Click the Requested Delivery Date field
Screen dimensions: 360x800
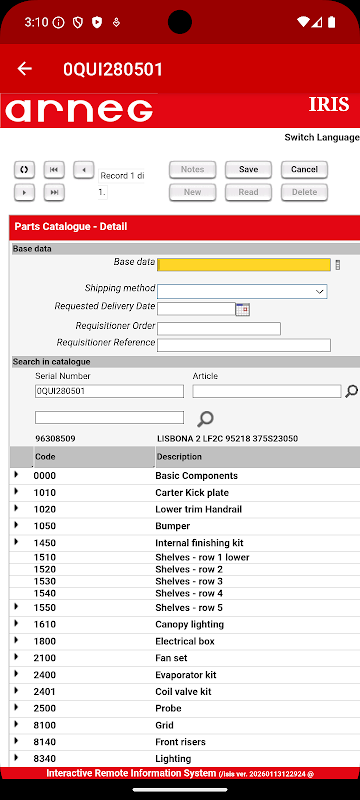[196, 309]
